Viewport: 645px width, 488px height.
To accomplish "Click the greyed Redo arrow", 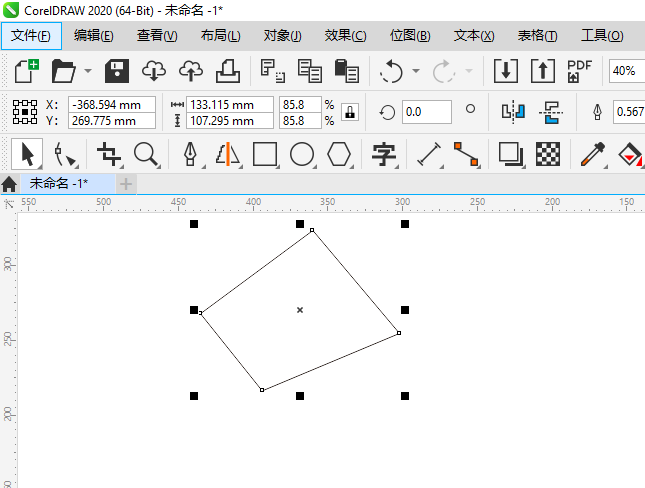I will point(444,71).
